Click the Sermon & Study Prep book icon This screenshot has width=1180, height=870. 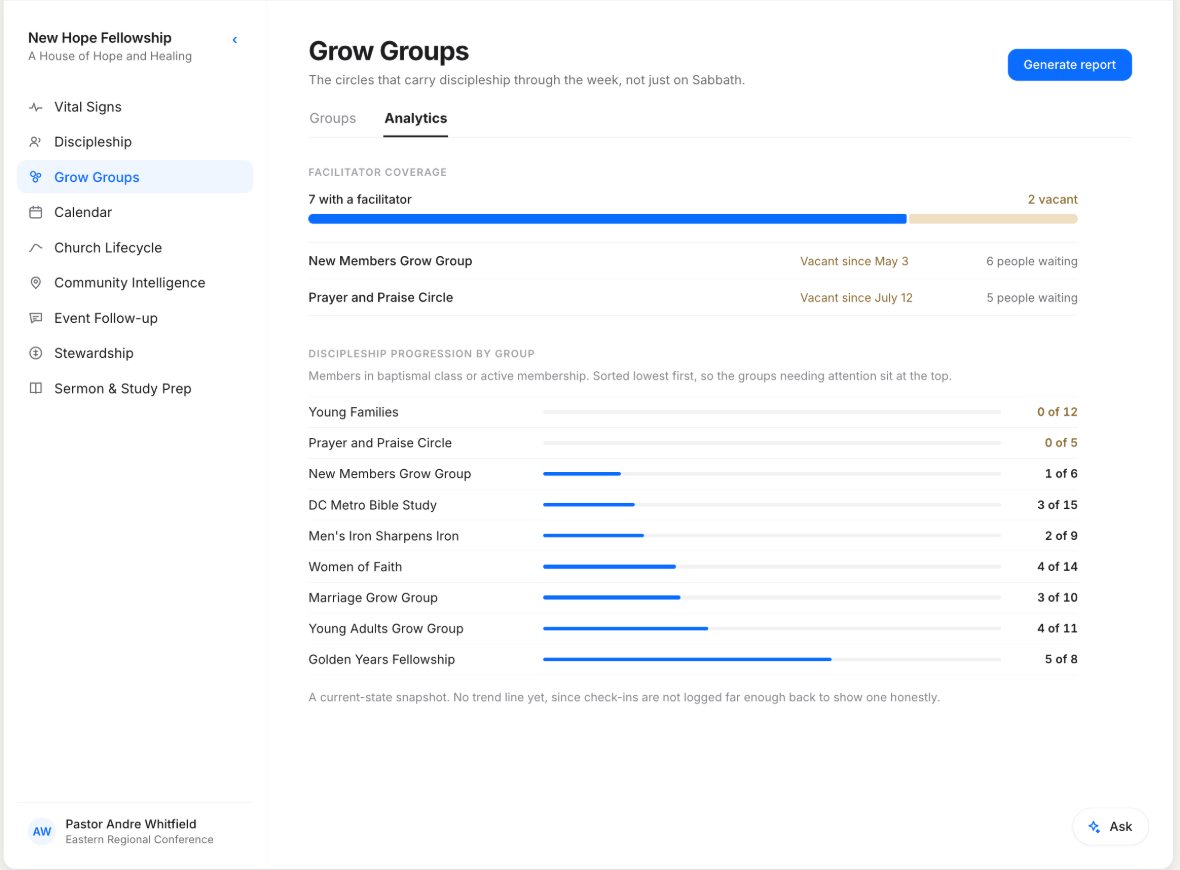point(35,388)
